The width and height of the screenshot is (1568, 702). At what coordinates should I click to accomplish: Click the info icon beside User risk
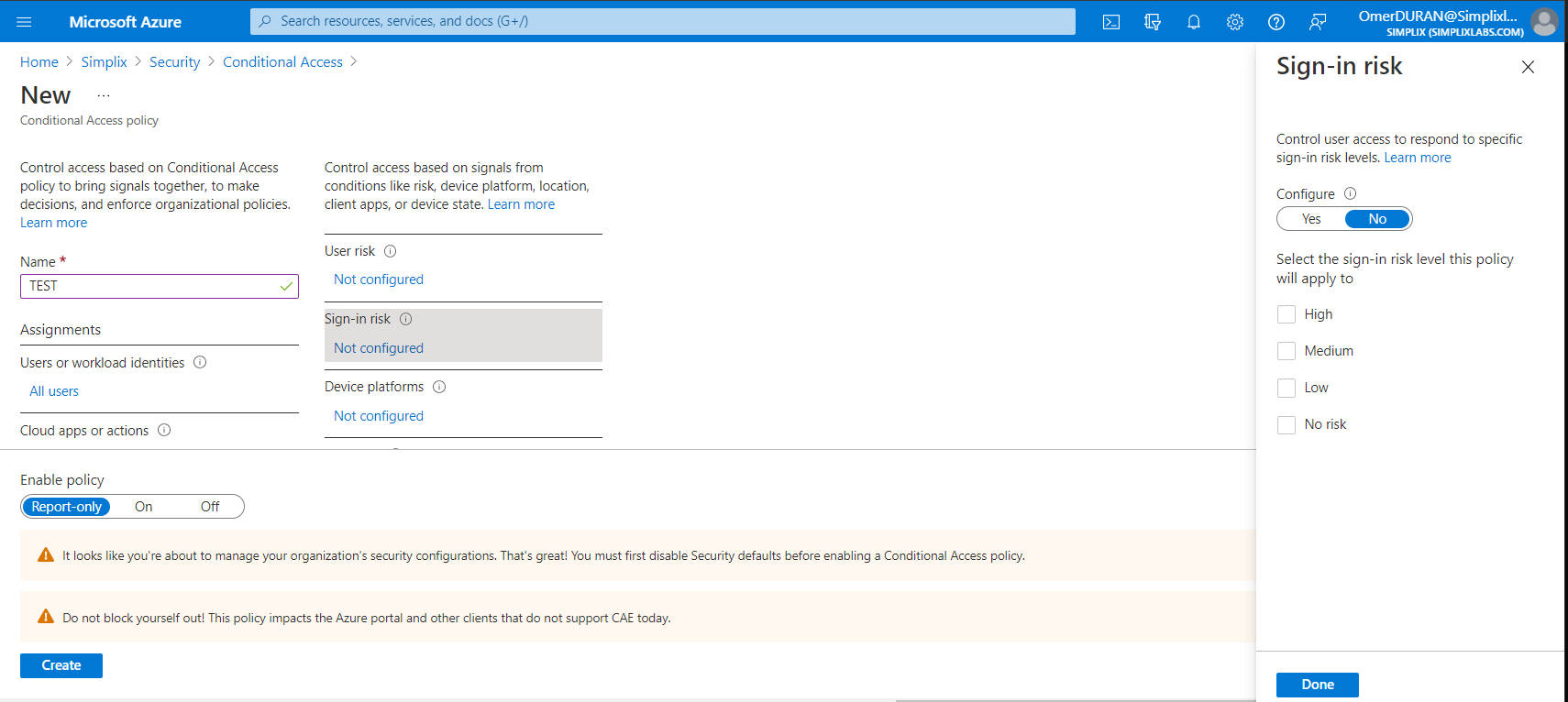point(390,251)
